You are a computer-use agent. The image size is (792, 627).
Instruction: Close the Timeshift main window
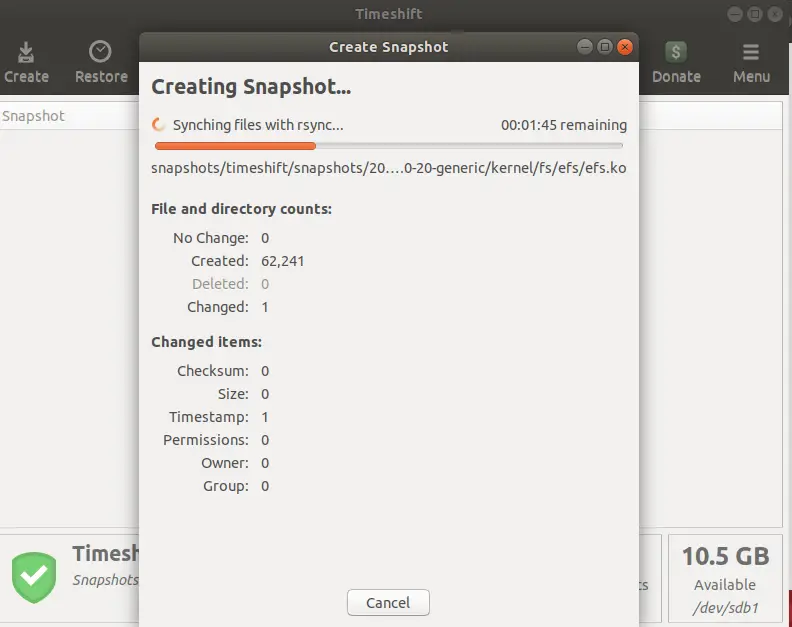click(775, 14)
